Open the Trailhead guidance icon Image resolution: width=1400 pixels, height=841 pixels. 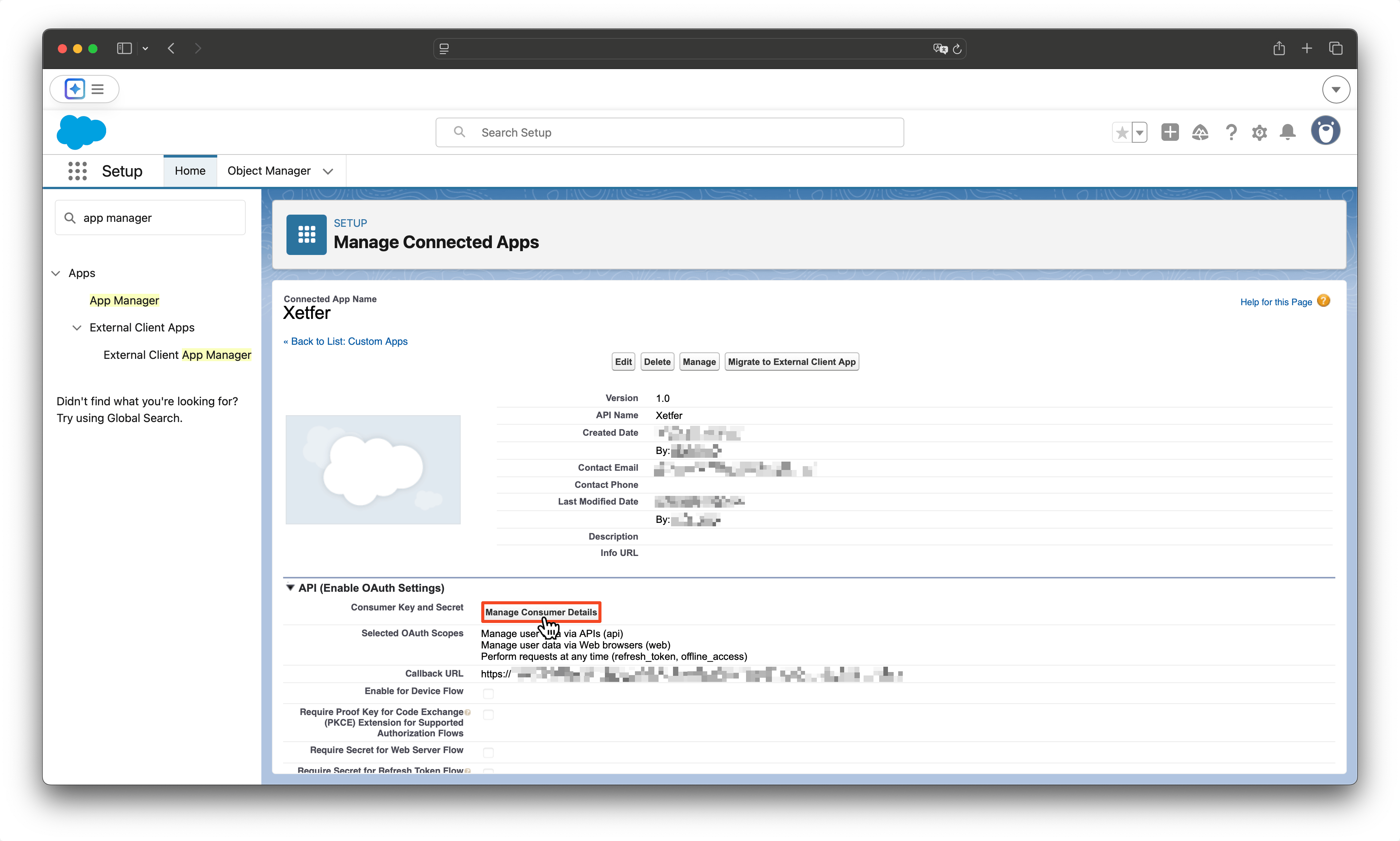(x=1200, y=132)
